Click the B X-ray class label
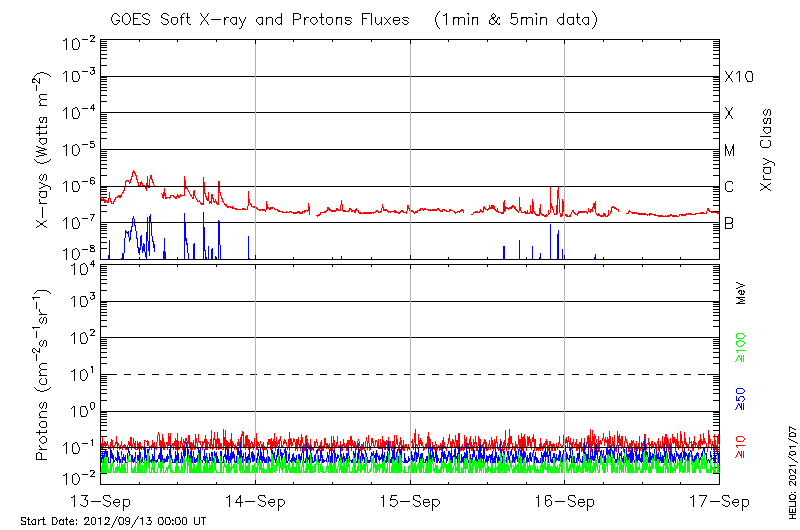 click(729, 223)
